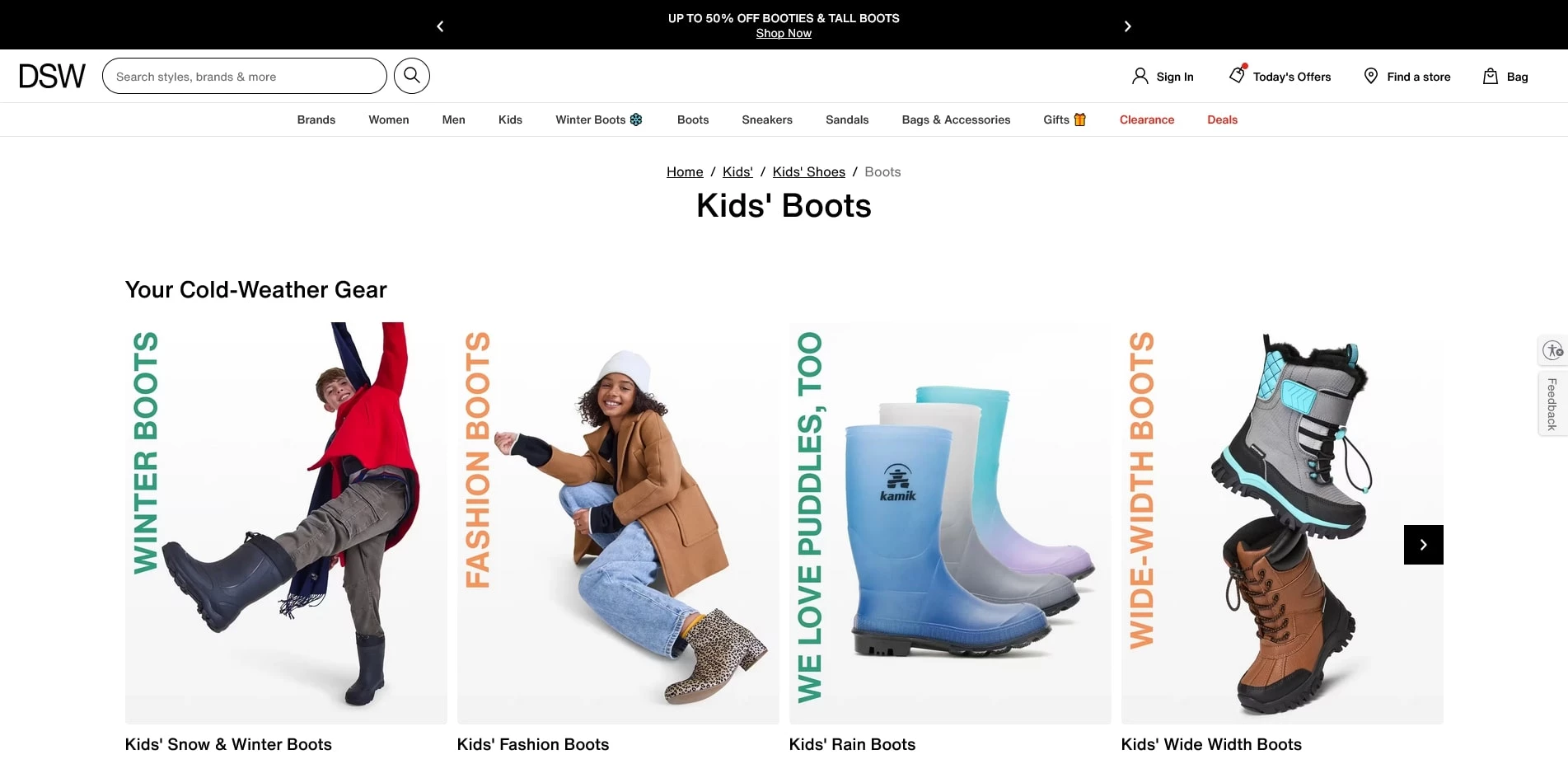Viewport: 1568px width, 764px height.
Task: Click the search styles input field
Action: tap(245, 76)
